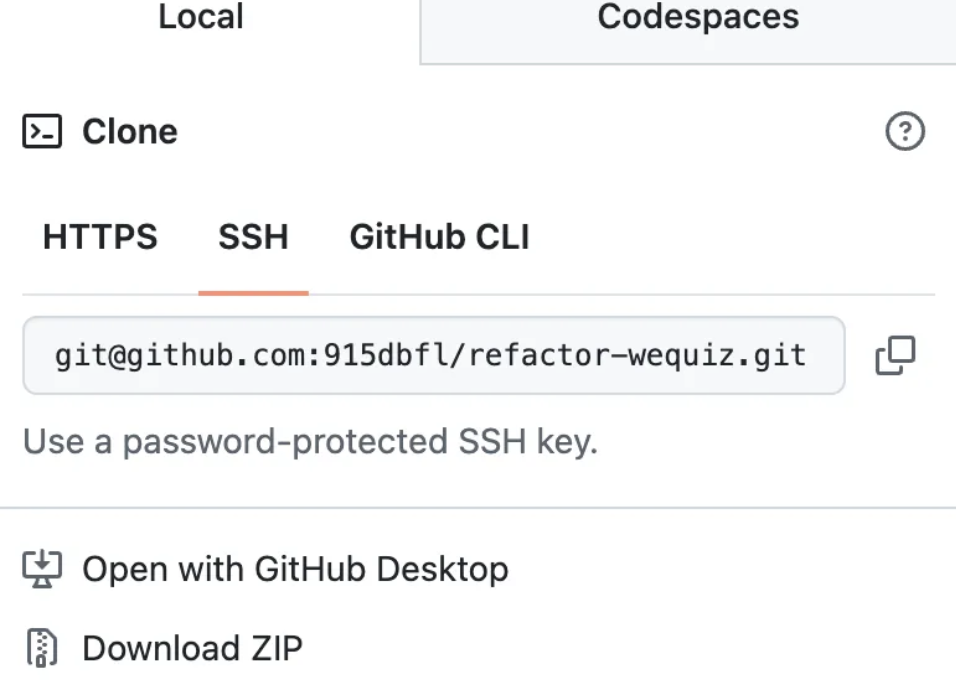Click the password-protected SSH key hint text
The height and width of the screenshot is (688, 956).
pos(310,442)
